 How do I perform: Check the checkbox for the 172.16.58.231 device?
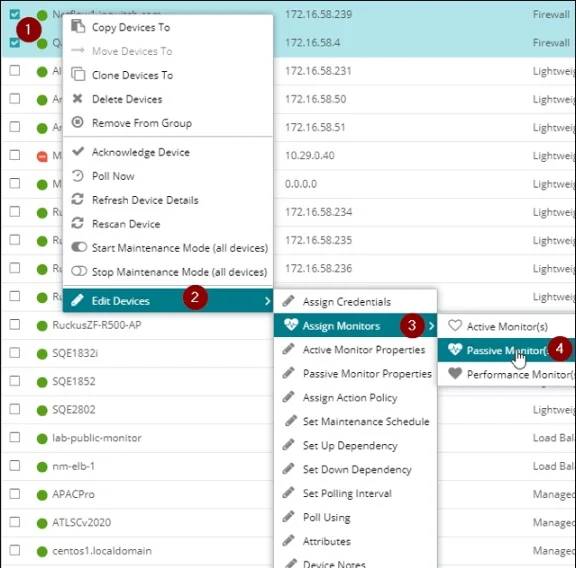tap(15, 70)
